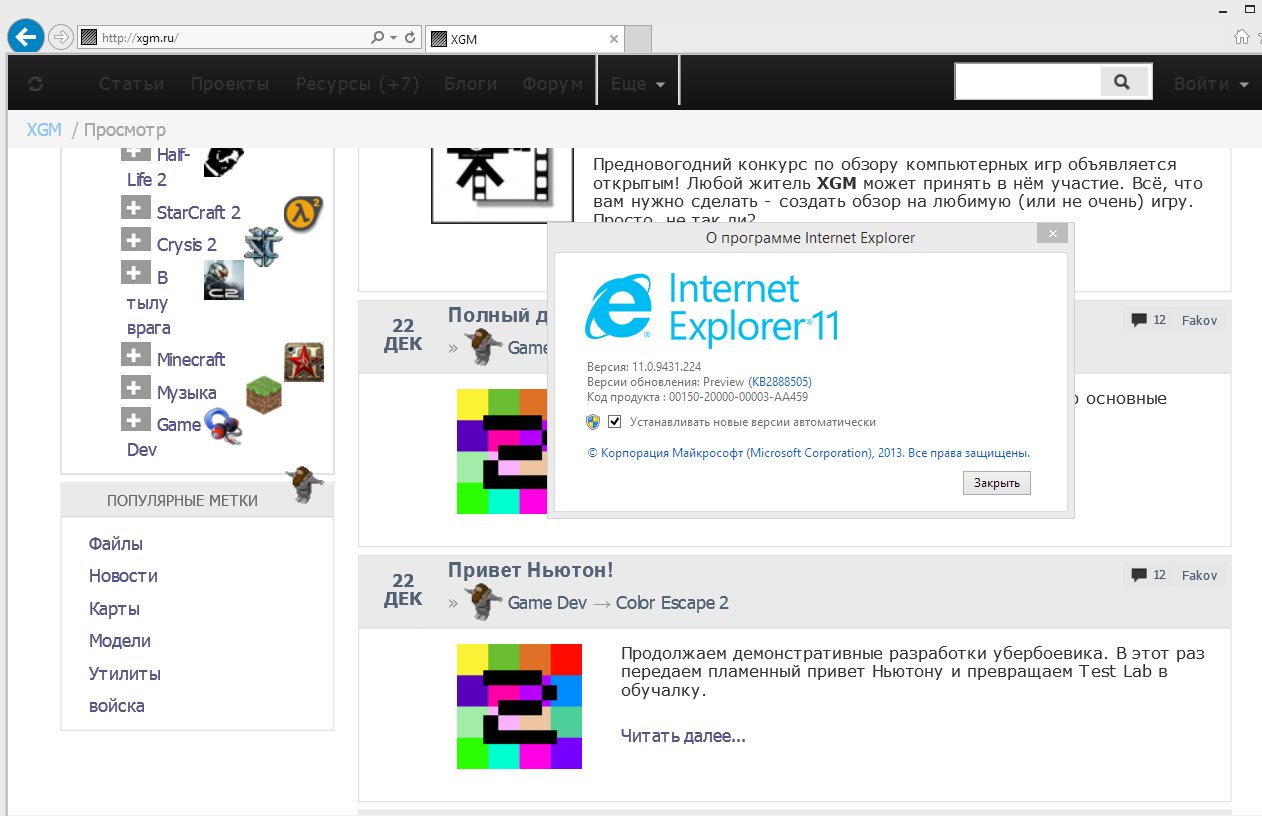Image resolution: width=1262 pixels, height=816 pixels.
Task: Expand the Half-Life 2 category
Action: (136, 153)
